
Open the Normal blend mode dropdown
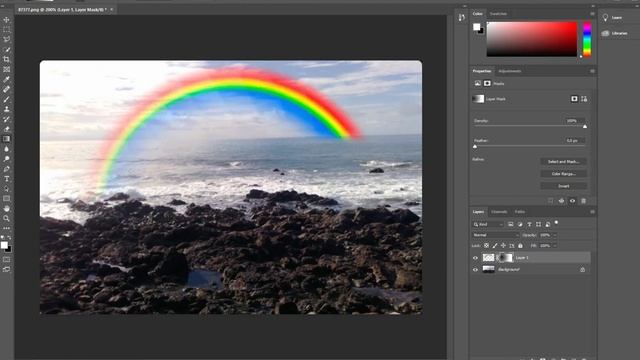[496, 235]
